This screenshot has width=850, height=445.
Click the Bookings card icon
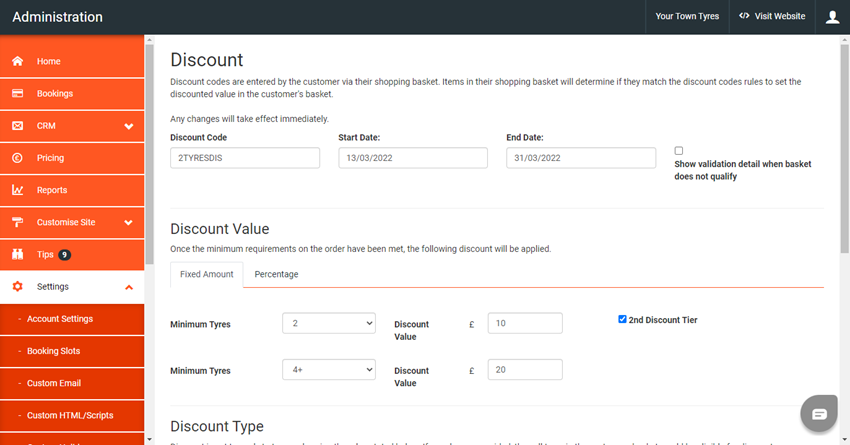[18, 93]
